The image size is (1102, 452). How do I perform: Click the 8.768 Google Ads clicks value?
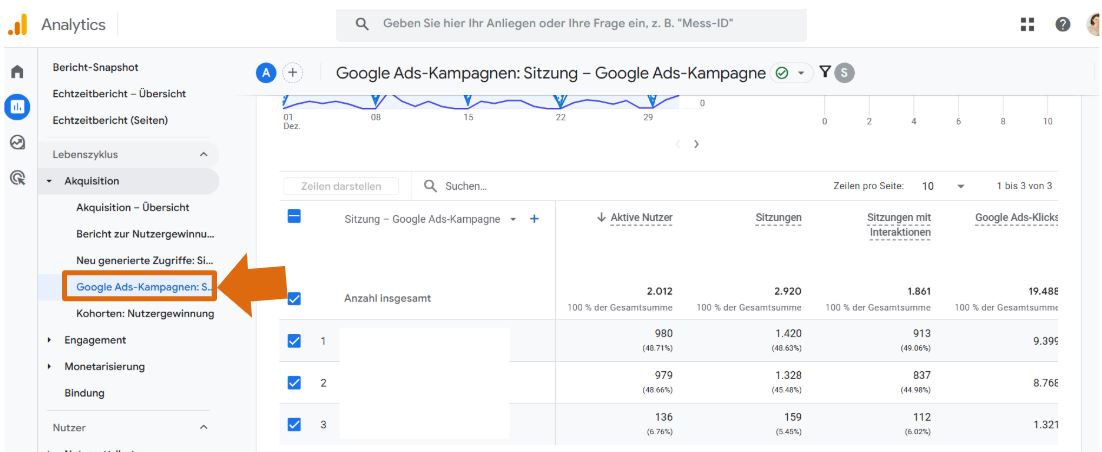[1045, 384]
